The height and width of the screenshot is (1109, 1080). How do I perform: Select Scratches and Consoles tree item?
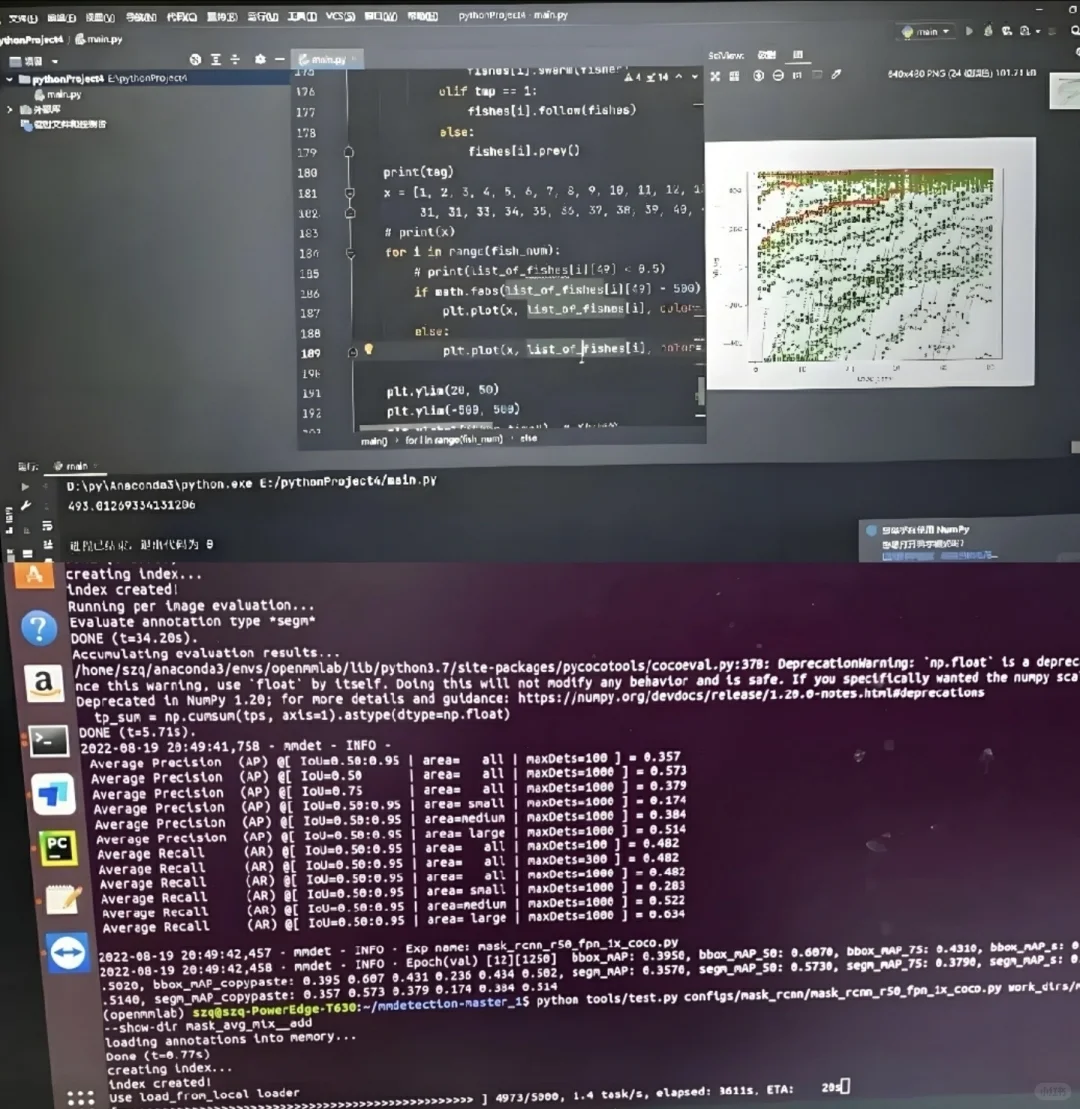[64, 125]
